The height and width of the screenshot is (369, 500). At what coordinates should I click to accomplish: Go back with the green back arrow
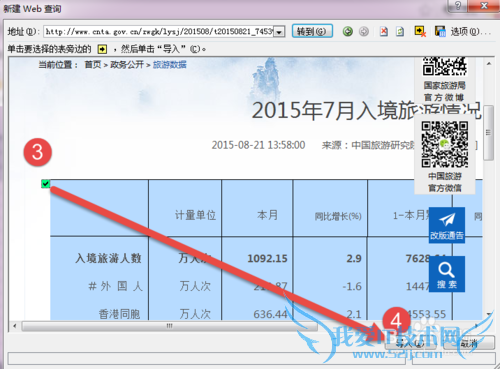click(x=348, y=32)
